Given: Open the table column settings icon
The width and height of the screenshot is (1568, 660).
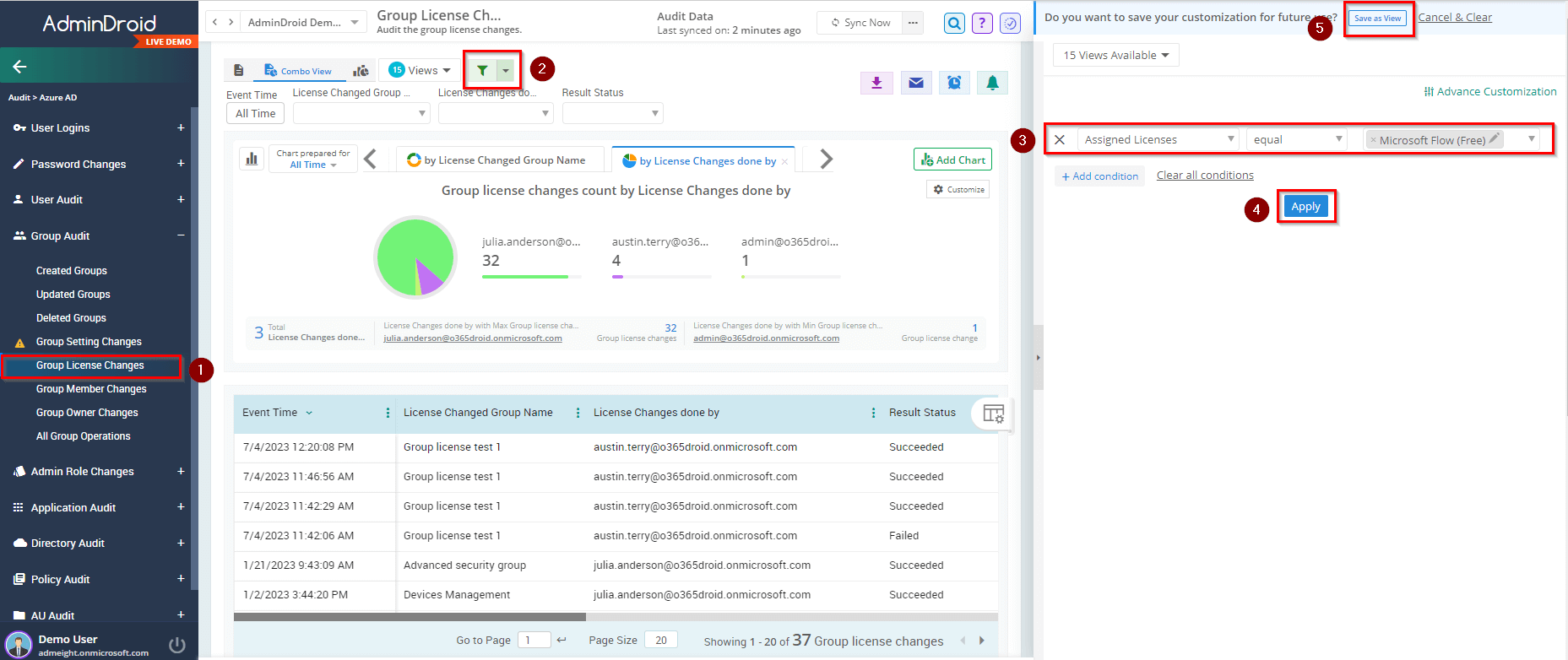Looking at the screenshot, I should (x=993, y=414).
